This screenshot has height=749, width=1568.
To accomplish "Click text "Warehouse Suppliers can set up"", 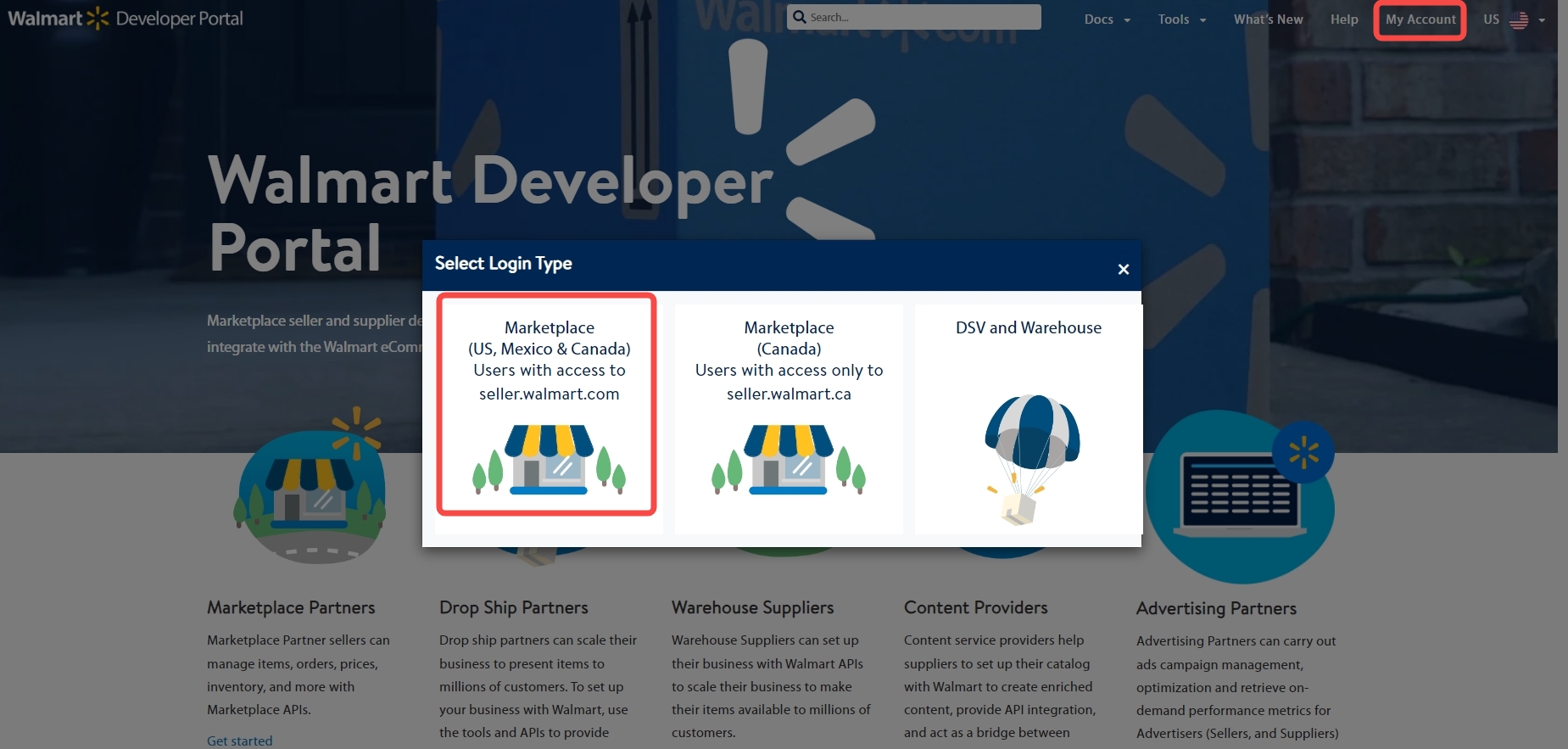I will (x=765, y=640).
